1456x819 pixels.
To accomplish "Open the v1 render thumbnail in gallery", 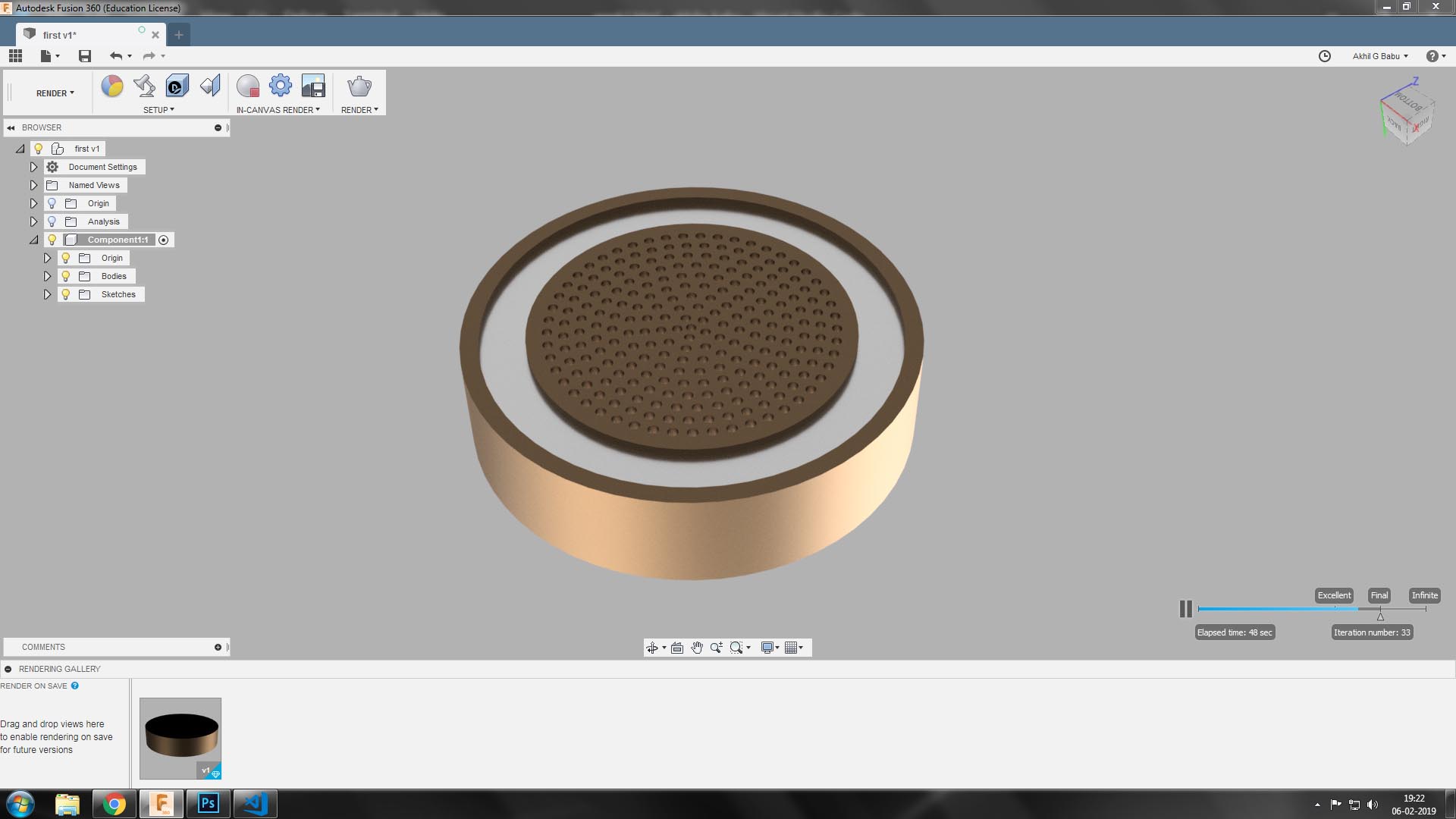I will coord(180,738).
